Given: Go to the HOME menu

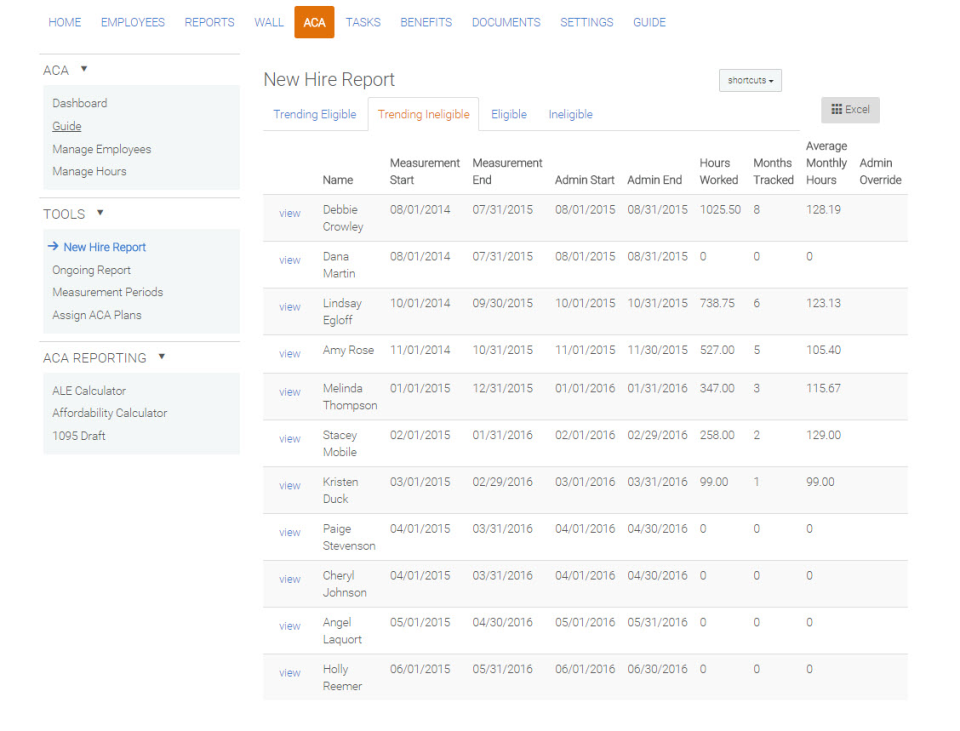Looking at the screenshot, I should click(65, 23).
